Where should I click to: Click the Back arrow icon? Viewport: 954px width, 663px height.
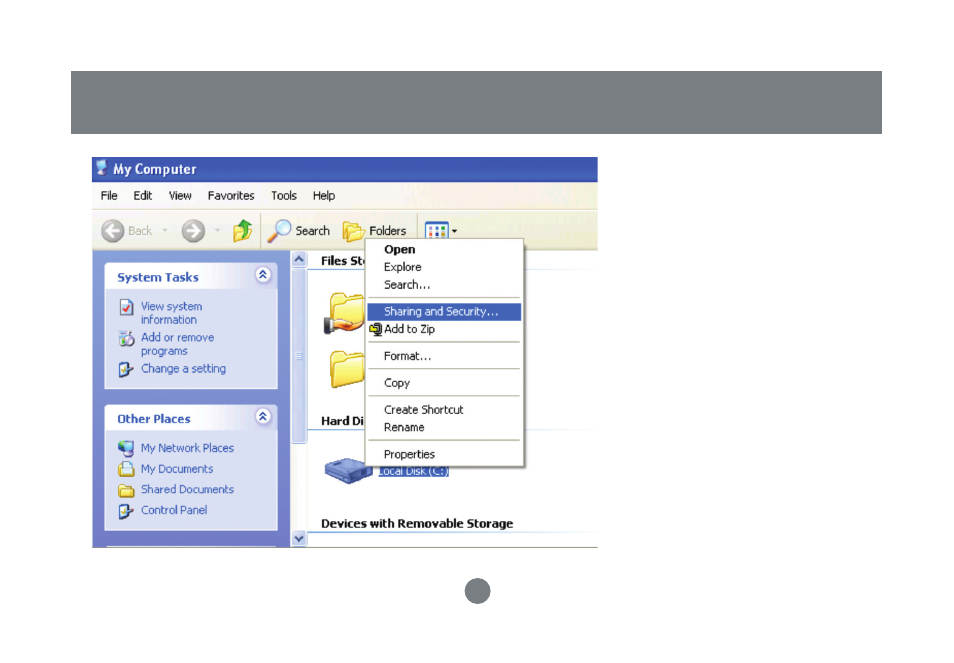(x=113, y=231)
